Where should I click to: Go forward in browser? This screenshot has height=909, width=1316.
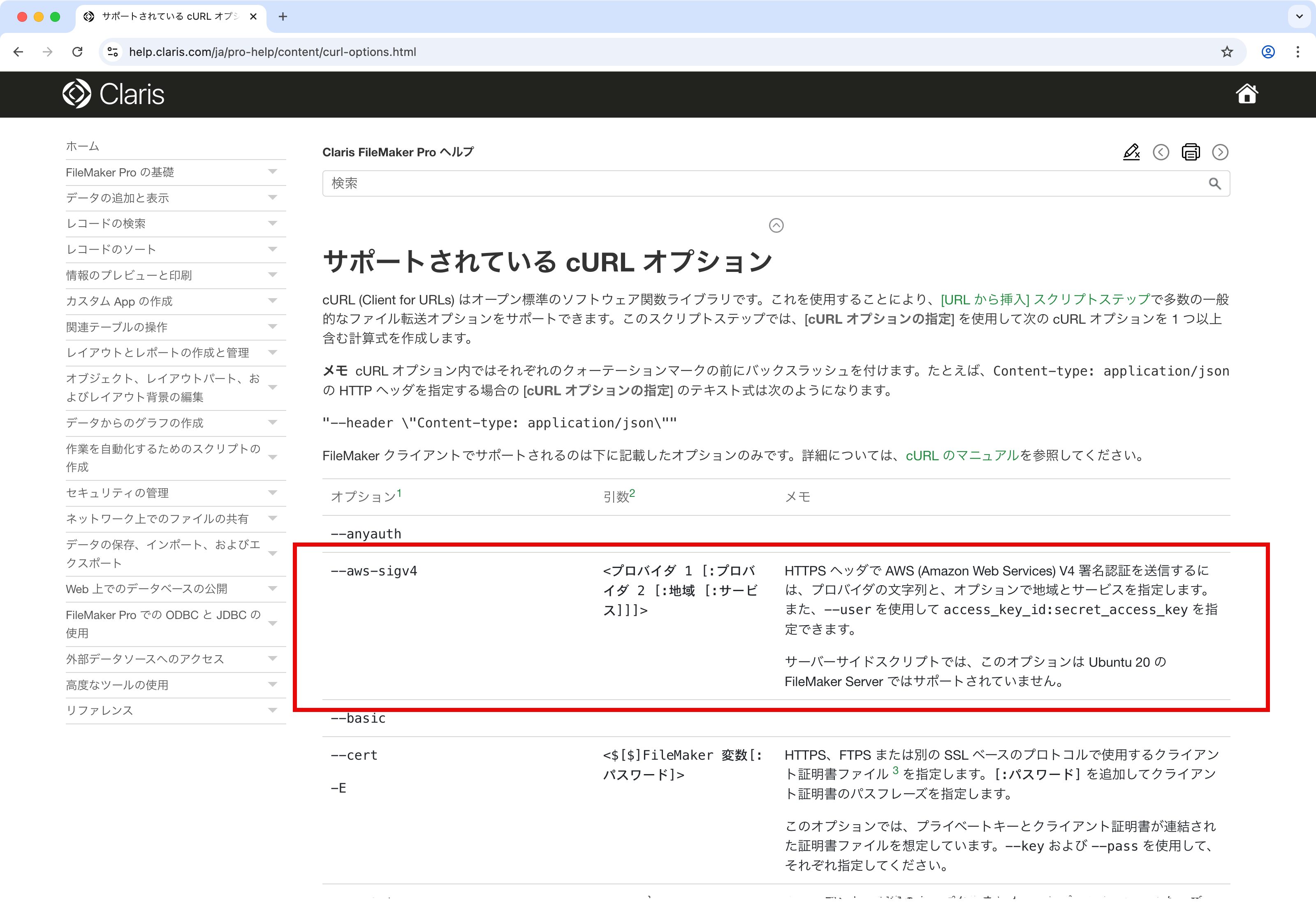(48, 52)
